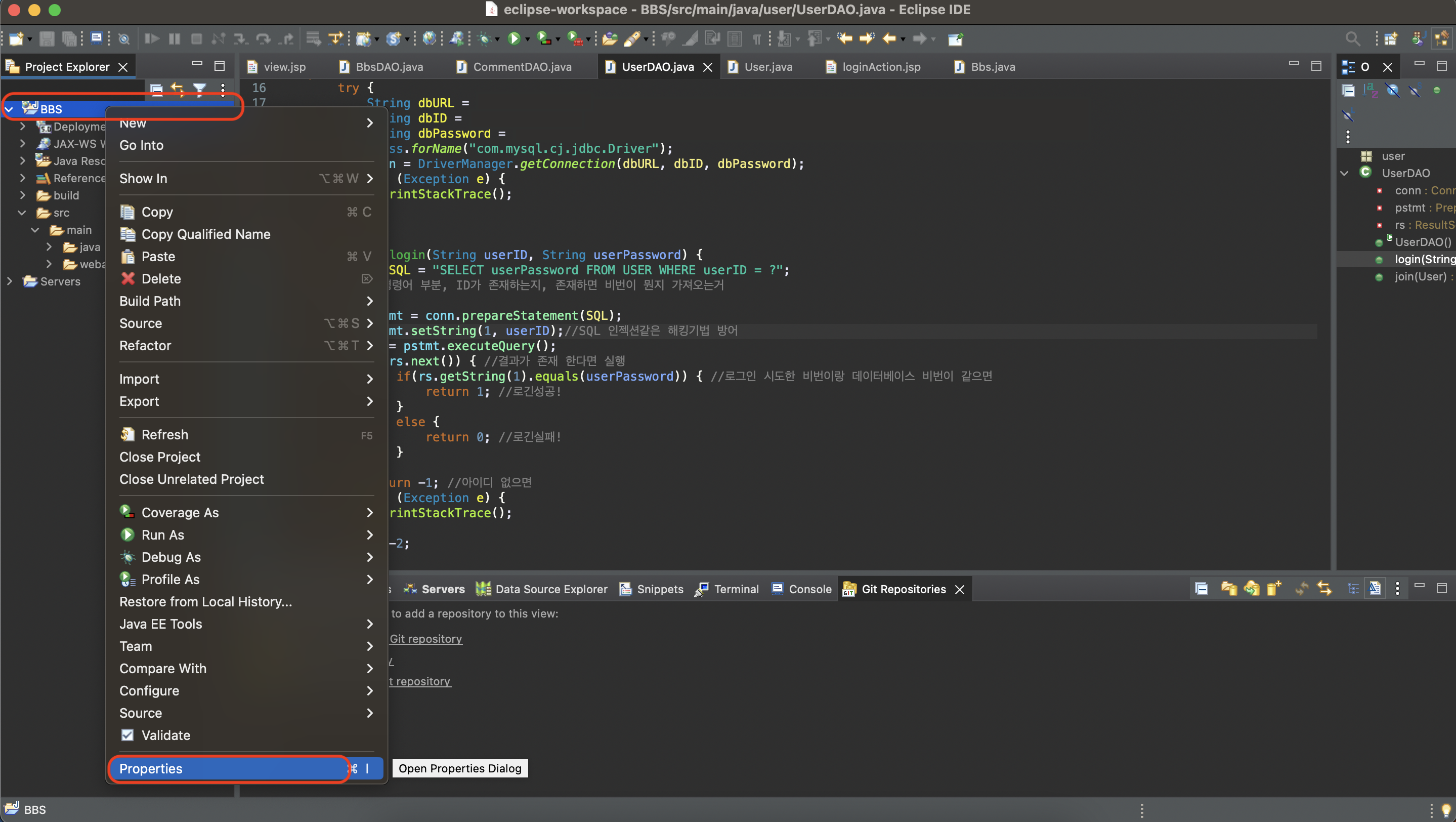
Task: Choose Refresh from the context menu
Action: (x=164, y=434)
